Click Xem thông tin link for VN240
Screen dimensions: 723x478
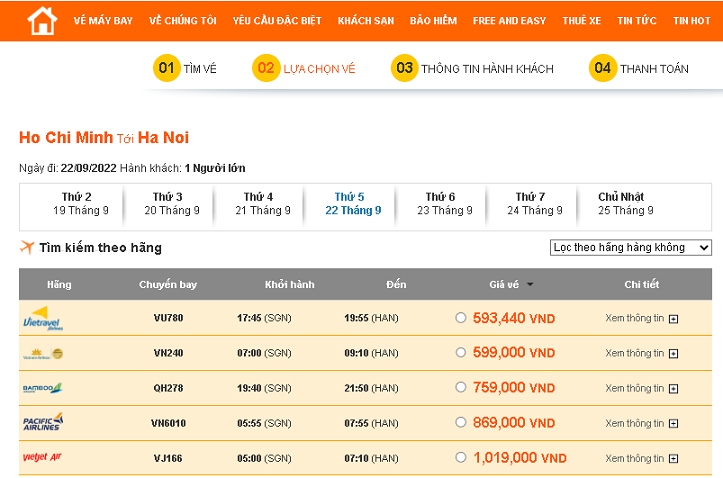point(634,353)
